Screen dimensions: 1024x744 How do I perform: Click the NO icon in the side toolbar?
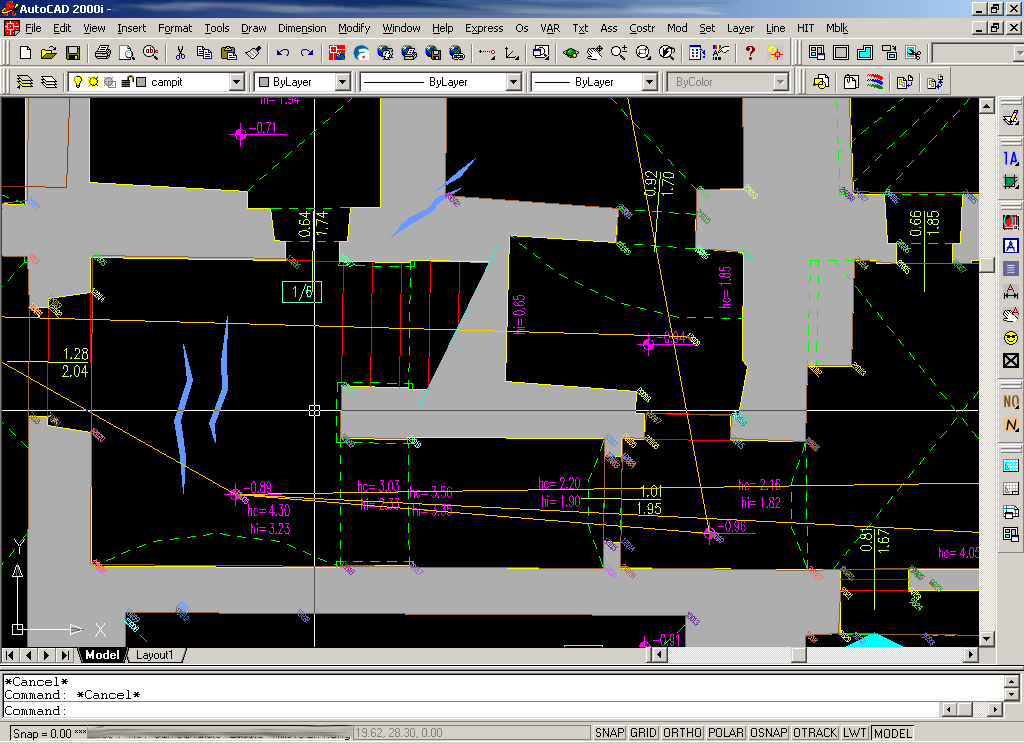point(1010,402)
